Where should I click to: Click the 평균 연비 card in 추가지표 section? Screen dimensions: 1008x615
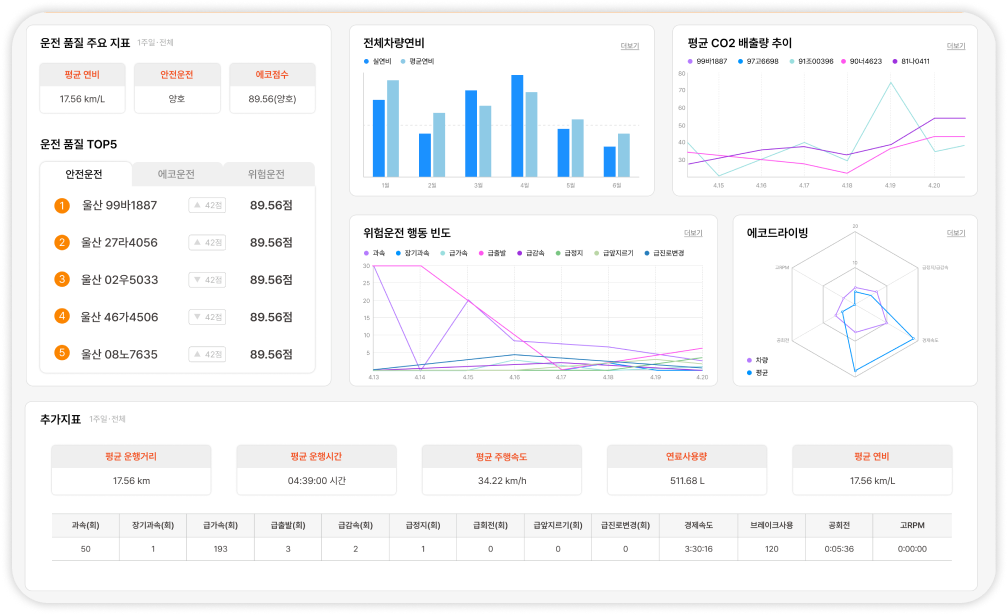872,470
